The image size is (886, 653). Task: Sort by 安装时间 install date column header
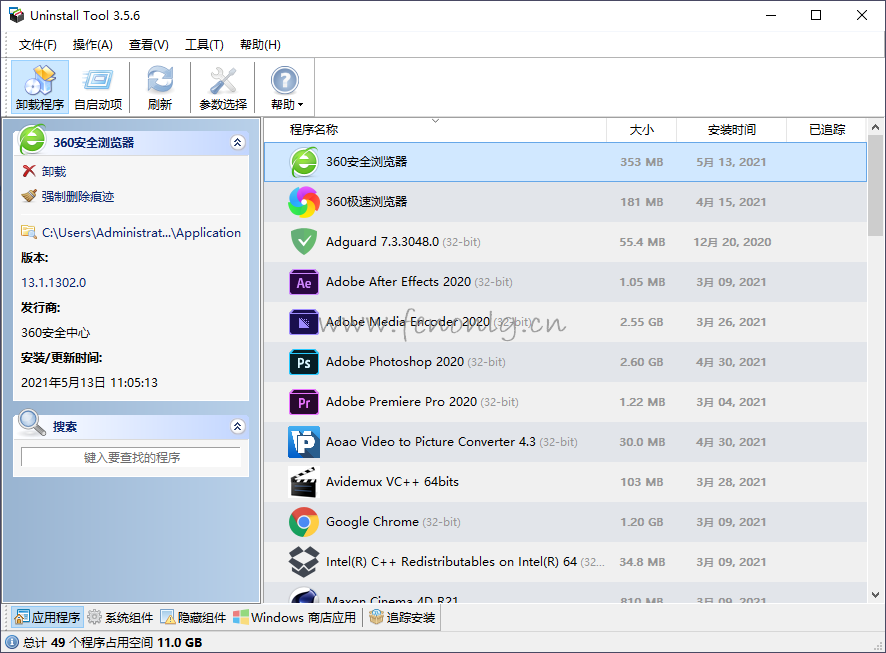coord(731,130)
